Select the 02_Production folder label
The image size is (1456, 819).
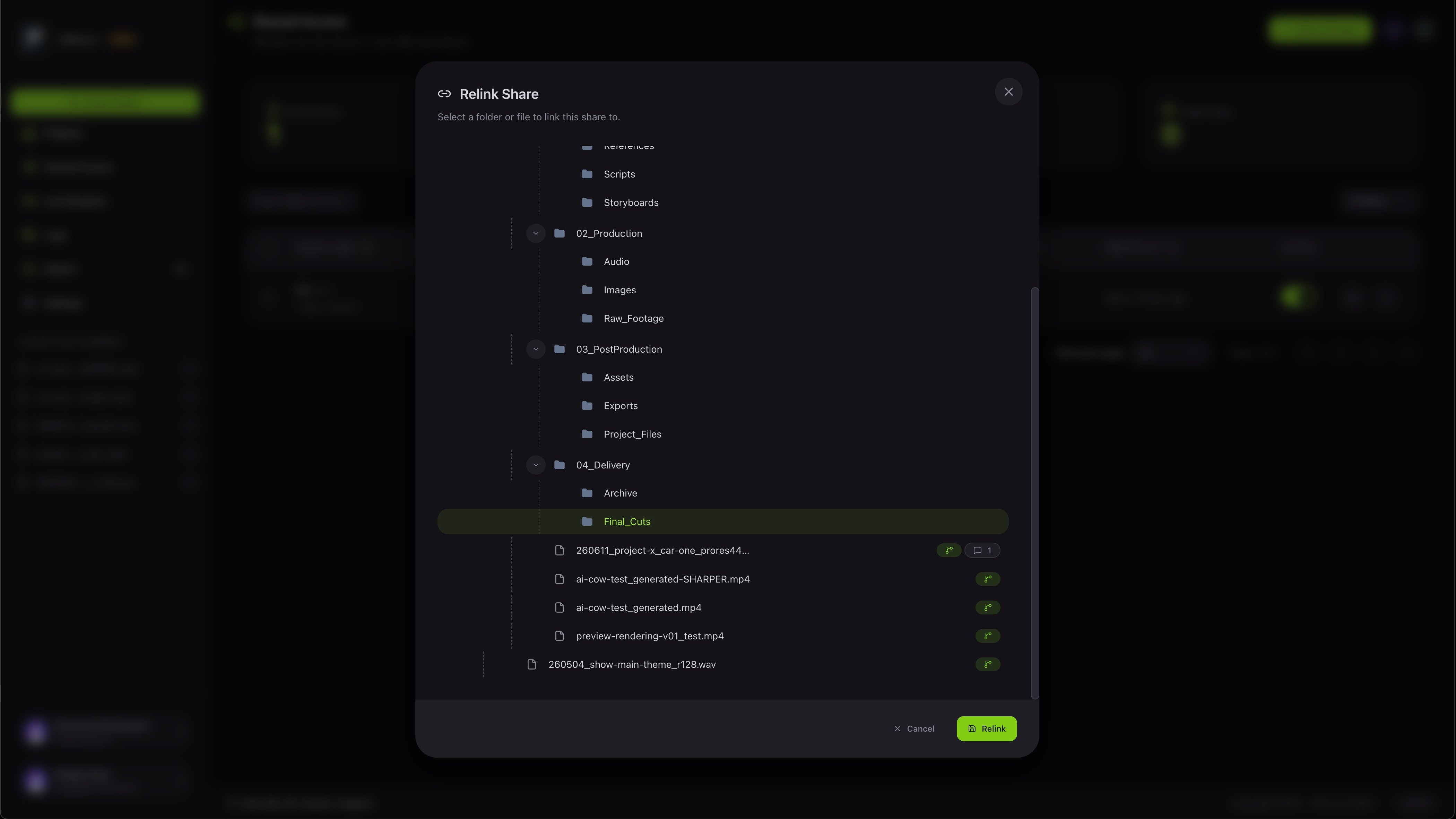pyautogui.click(x=609, y=233)
